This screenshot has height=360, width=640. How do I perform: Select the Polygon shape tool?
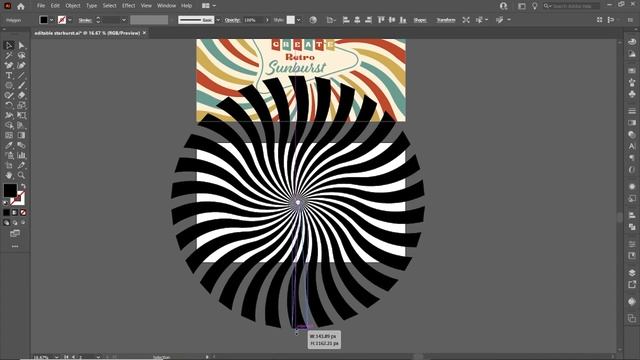click(9, 85)
